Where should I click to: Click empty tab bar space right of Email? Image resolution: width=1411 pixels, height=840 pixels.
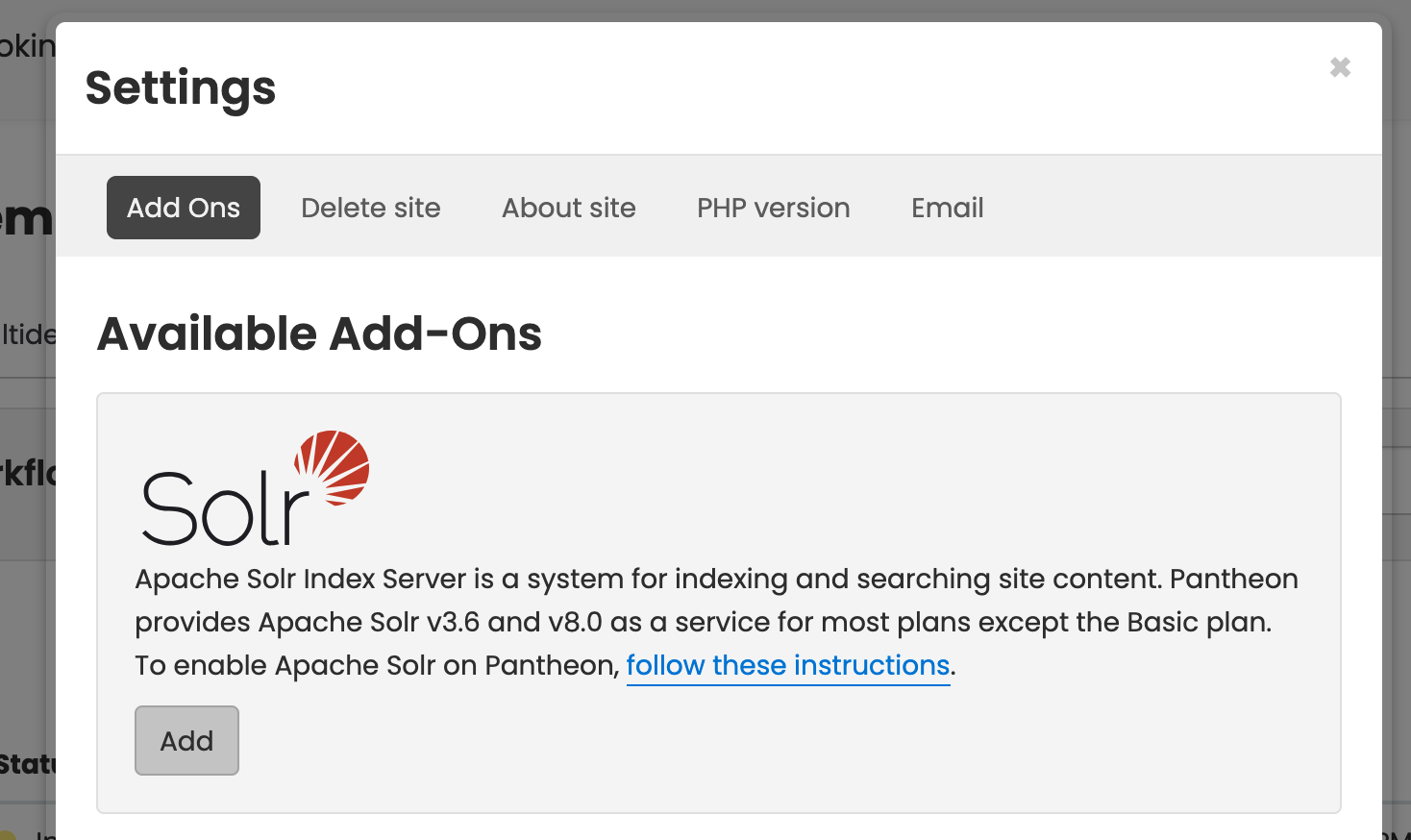[x=1182, y=208]
